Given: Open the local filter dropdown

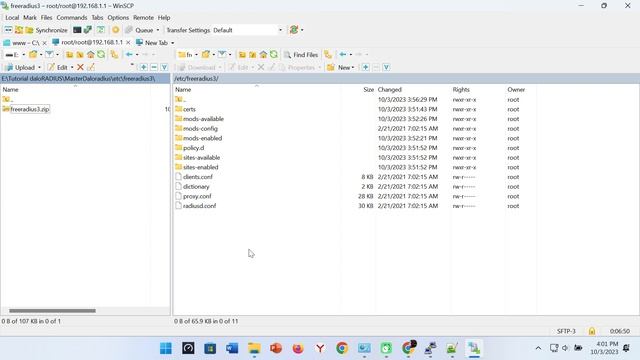Looking at the screenshot, I should coord(57,55).
